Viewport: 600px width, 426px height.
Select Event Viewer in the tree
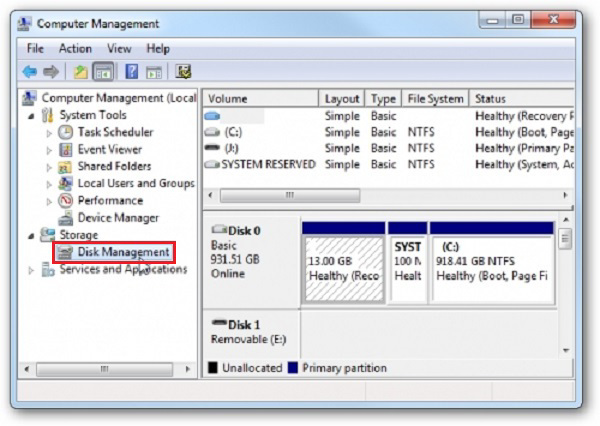tap(109, 149)
